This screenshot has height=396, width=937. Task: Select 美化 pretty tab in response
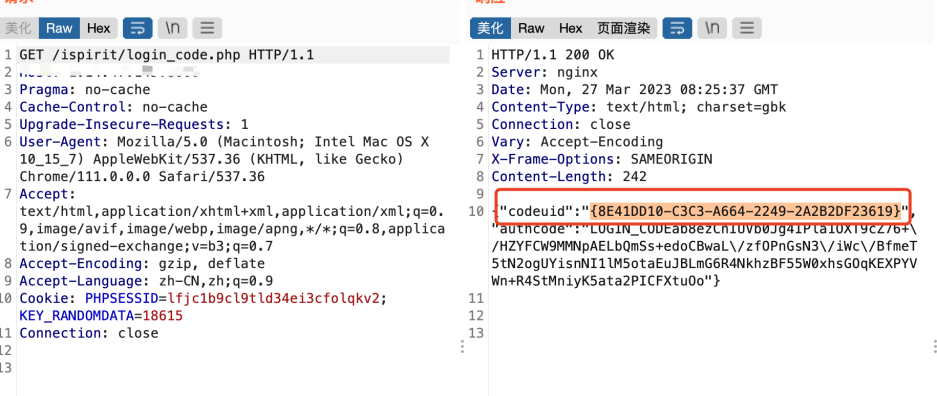[491, 28]
